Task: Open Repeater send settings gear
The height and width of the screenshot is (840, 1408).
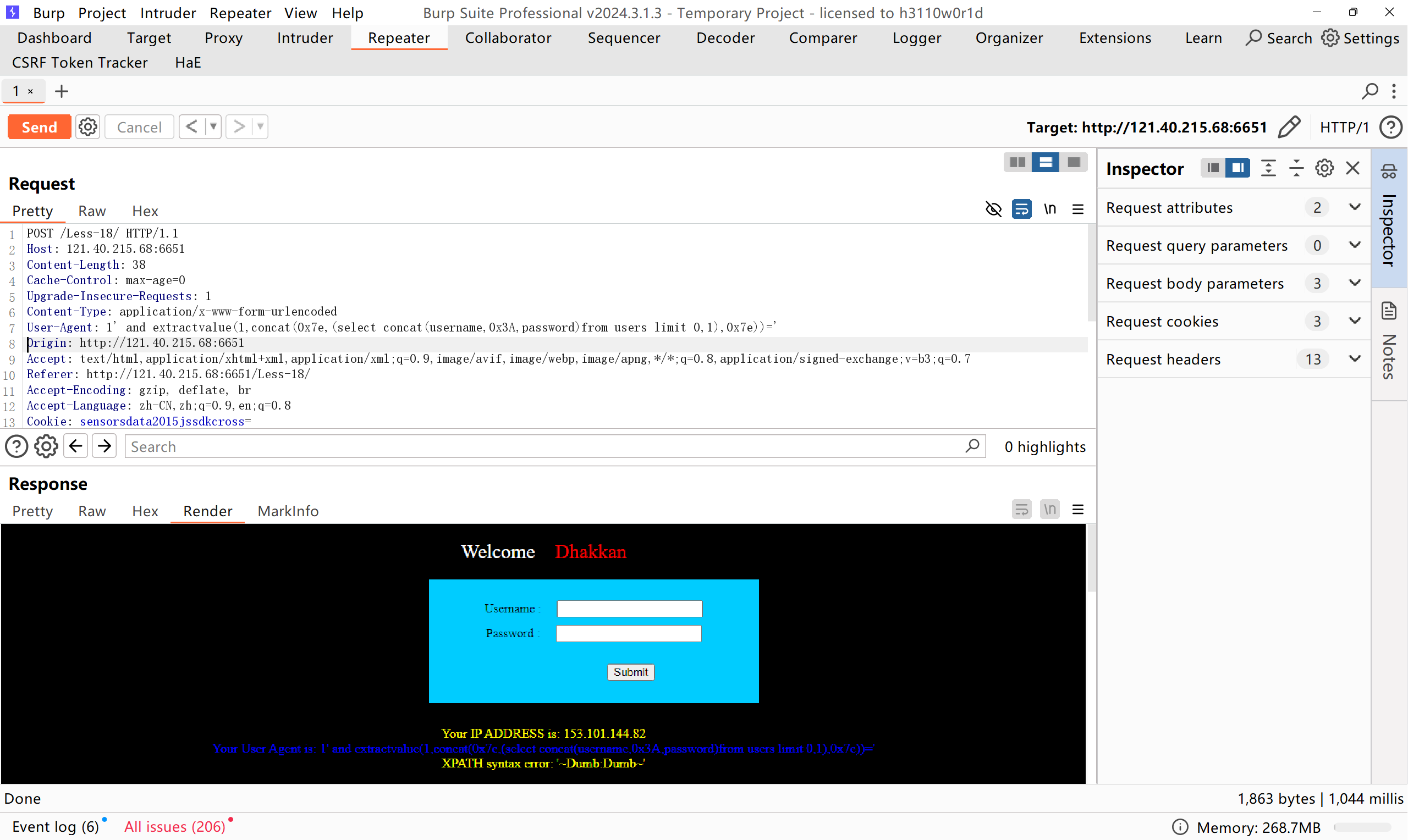Action: (88, 127)
